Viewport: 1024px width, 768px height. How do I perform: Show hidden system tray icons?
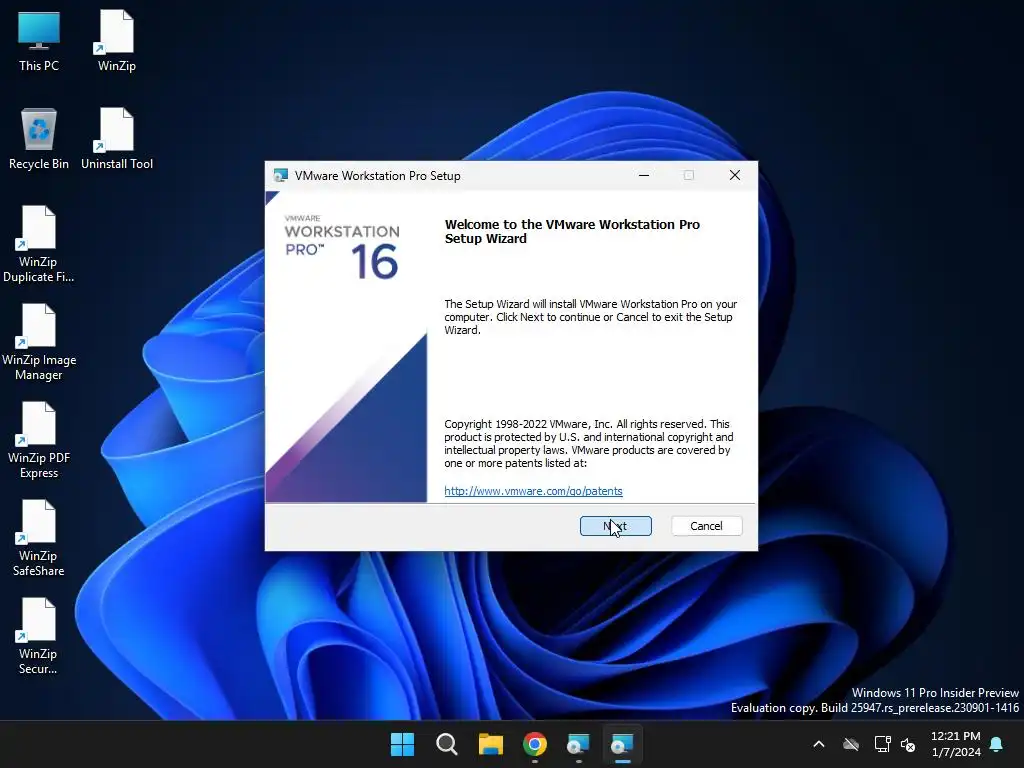(x=818, y=744)
